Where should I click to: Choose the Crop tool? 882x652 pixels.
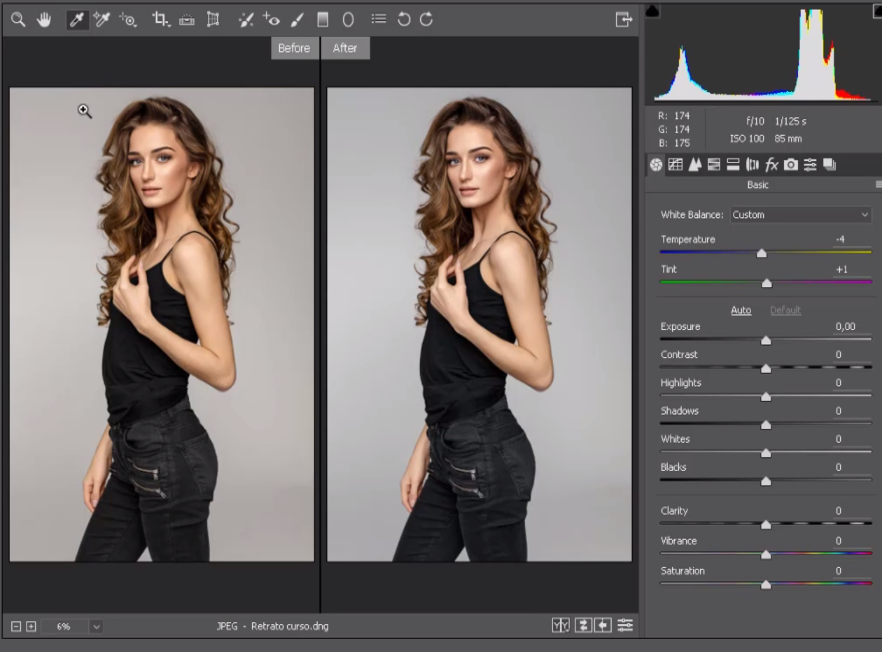(160, 19)
